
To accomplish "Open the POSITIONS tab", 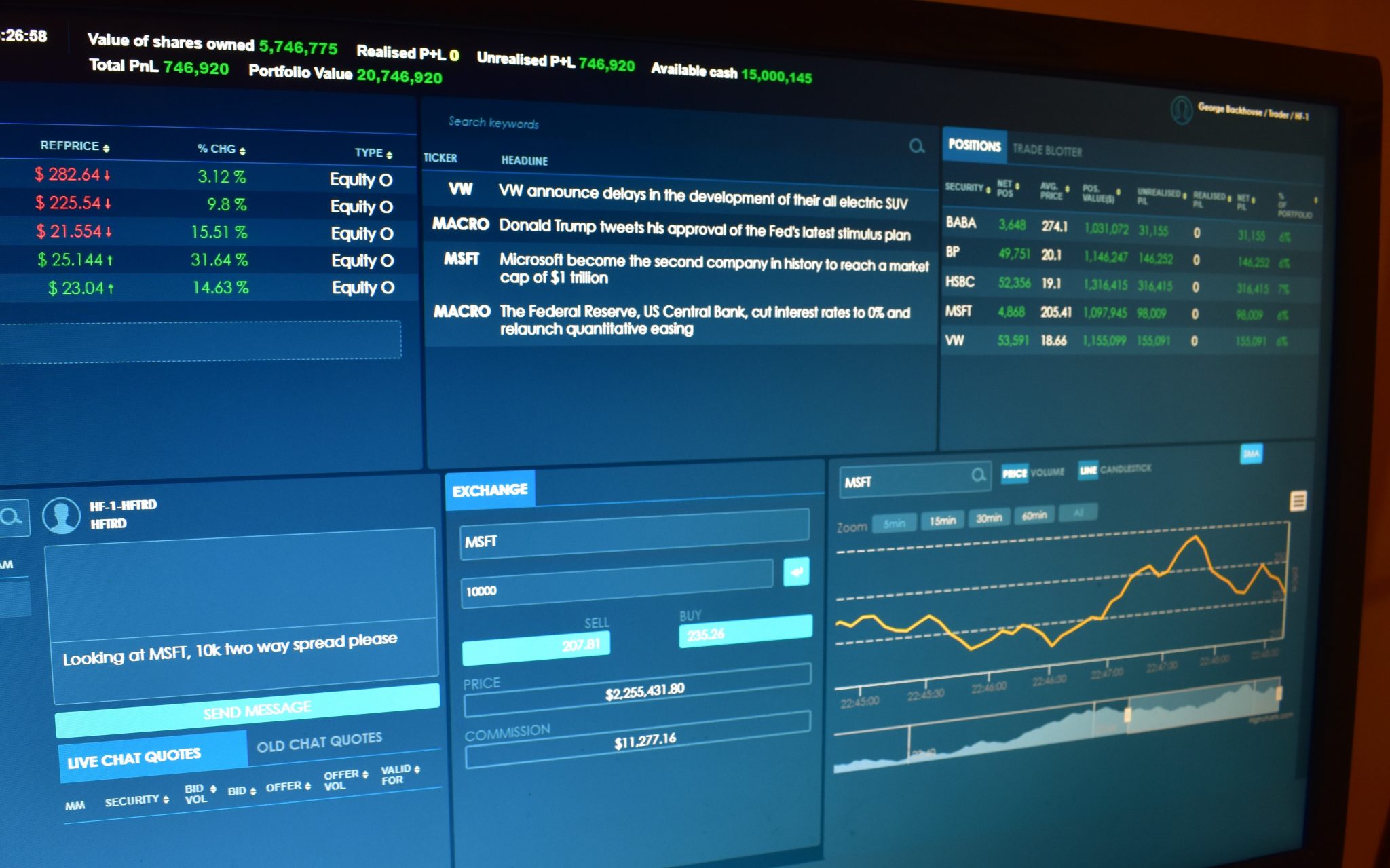I will (x=975, y=145).
